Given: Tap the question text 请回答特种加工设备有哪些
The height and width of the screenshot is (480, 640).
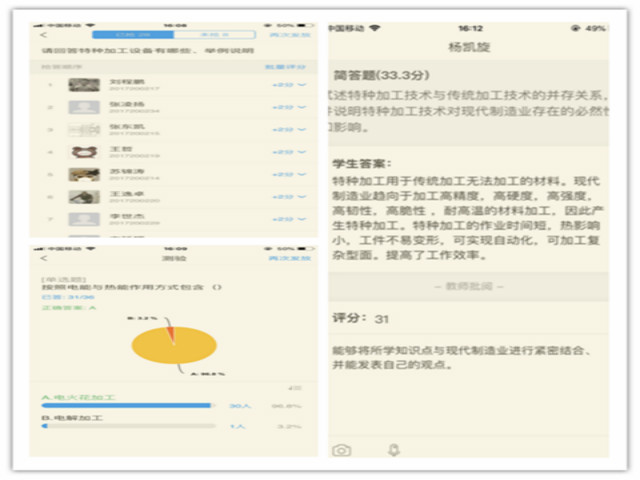Looking at the screenshot, I should [x=148, y=51].
